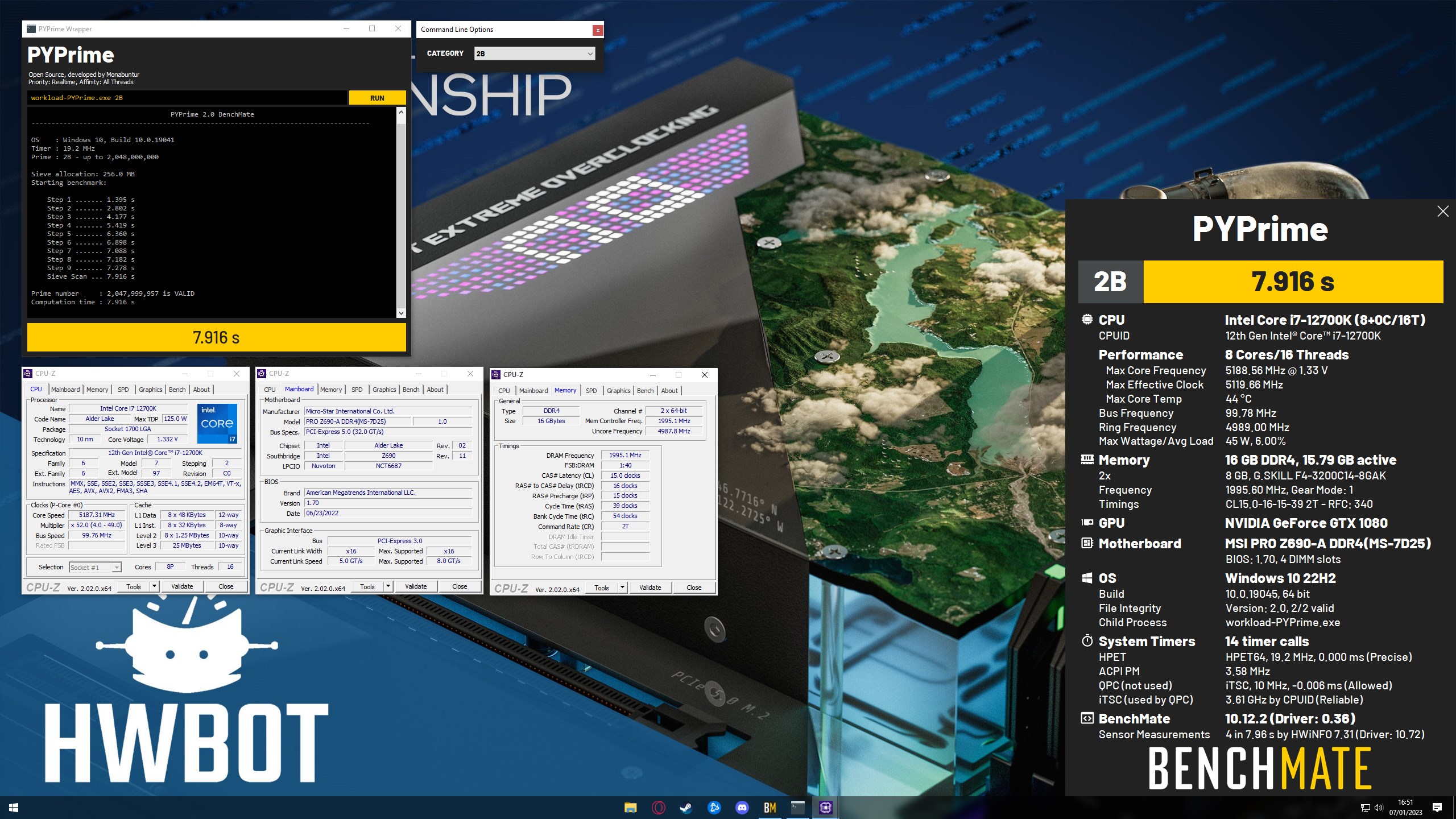The height and width of the screenshot is (819, 1456).
Task: Click the CAS# Latency 15.0 clocks value
Action: click(625, 475)
